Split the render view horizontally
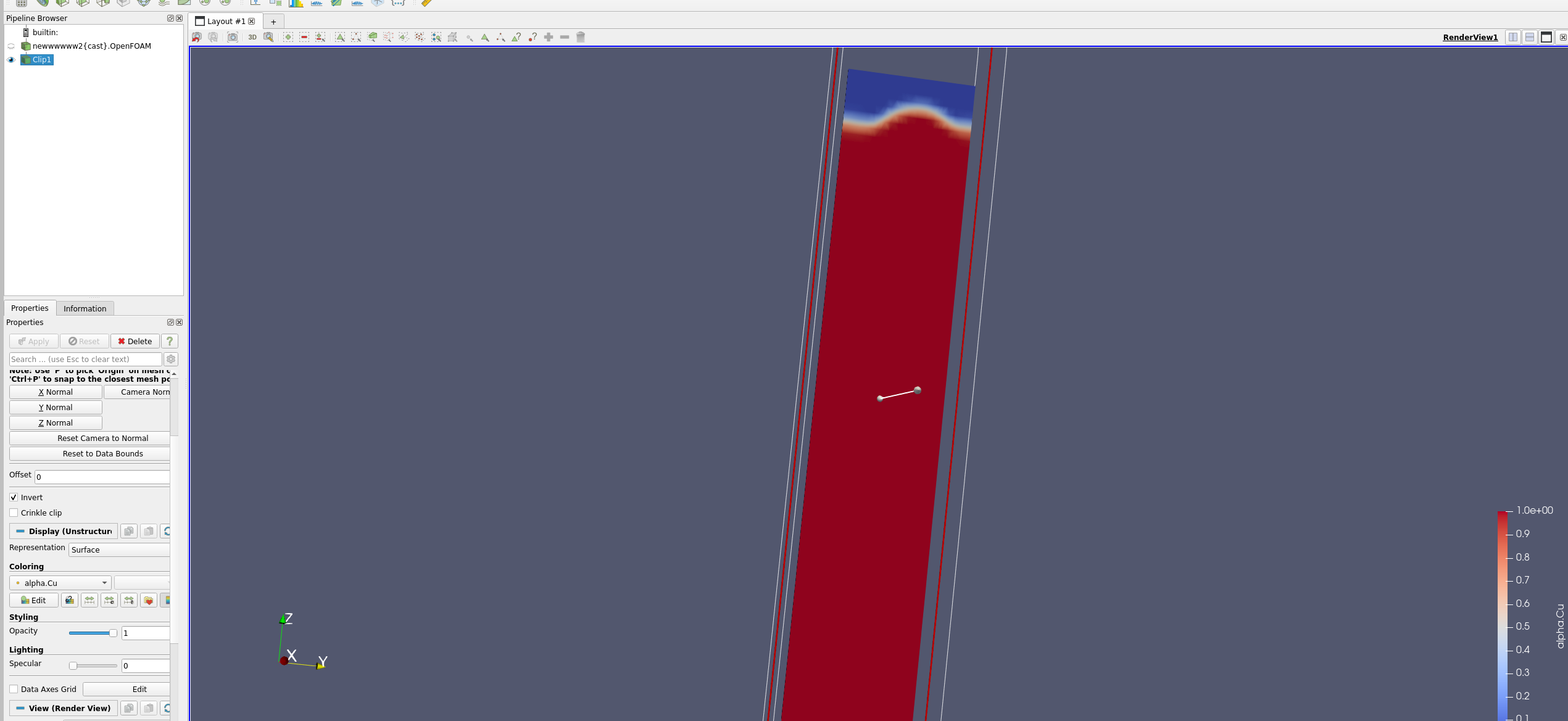Image resolution: width=1568 pixels, height=721 pixels. tap(1513, 37)
